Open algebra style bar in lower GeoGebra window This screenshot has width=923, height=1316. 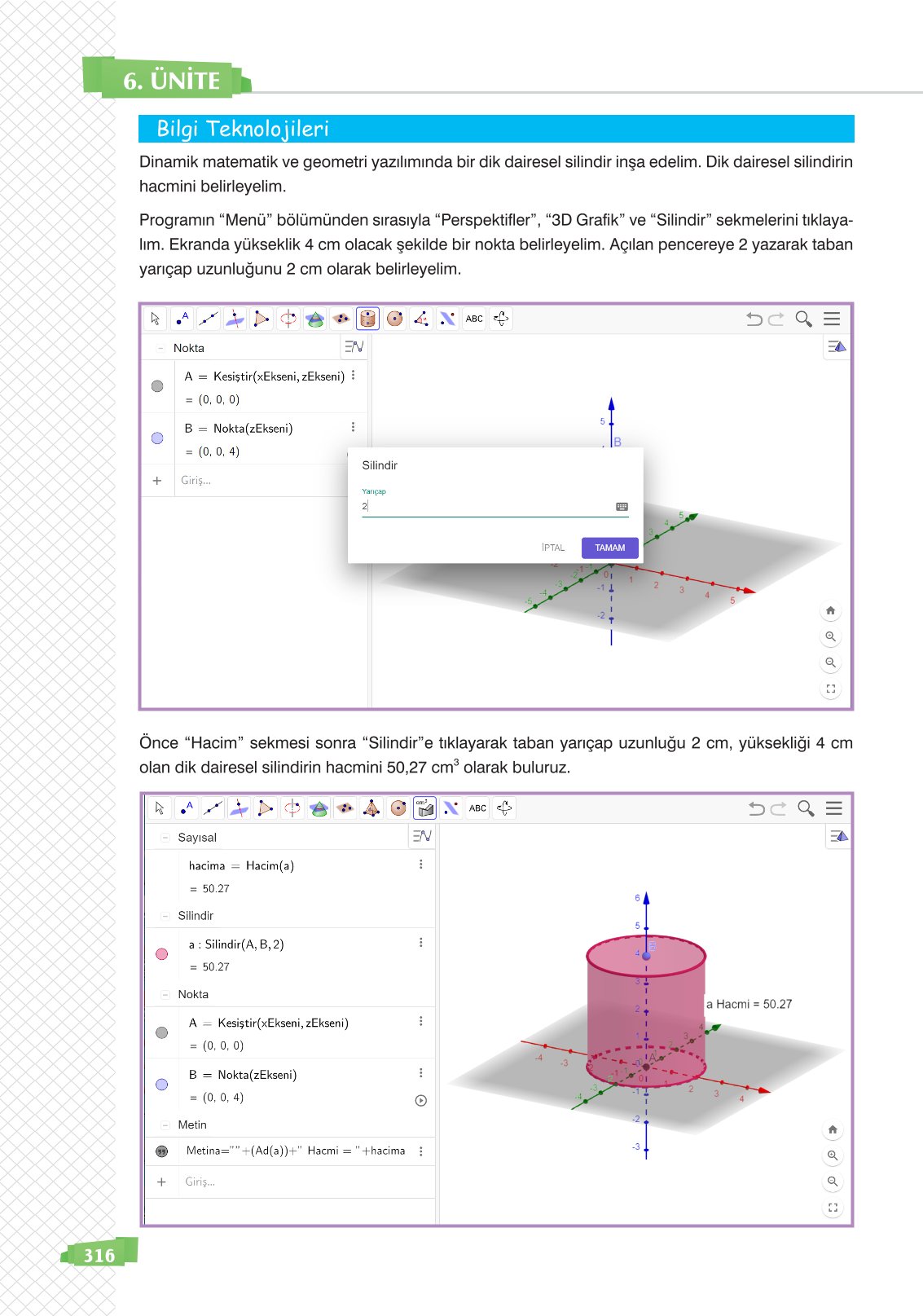[x=422, y=836]
